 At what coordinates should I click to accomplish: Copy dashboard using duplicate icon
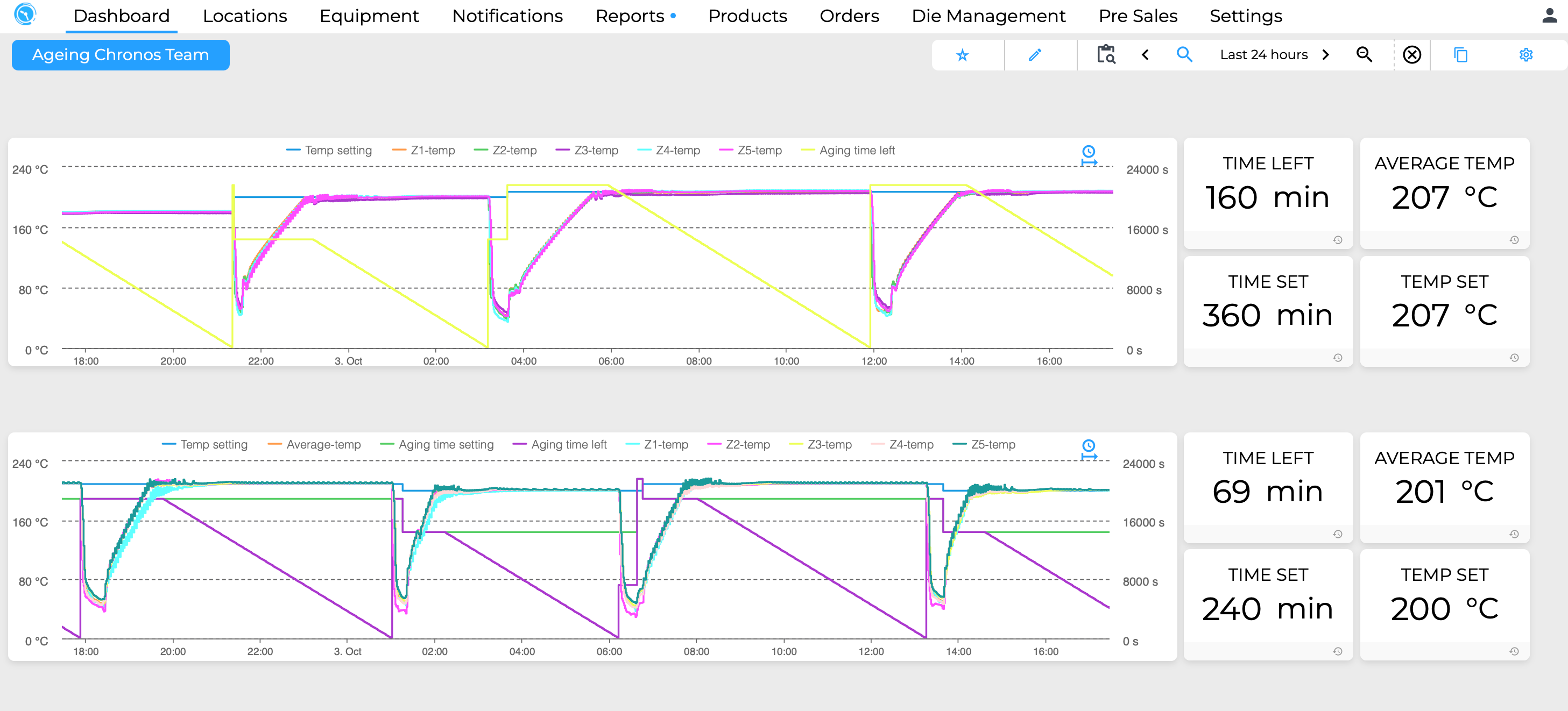pos(1461,55)
